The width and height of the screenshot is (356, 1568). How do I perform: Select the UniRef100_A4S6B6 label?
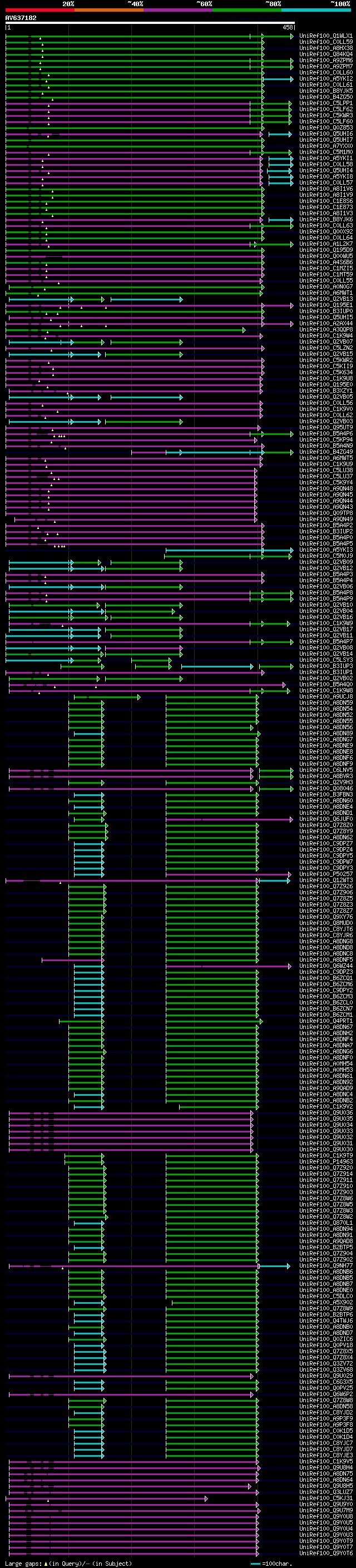pos(326,262)
